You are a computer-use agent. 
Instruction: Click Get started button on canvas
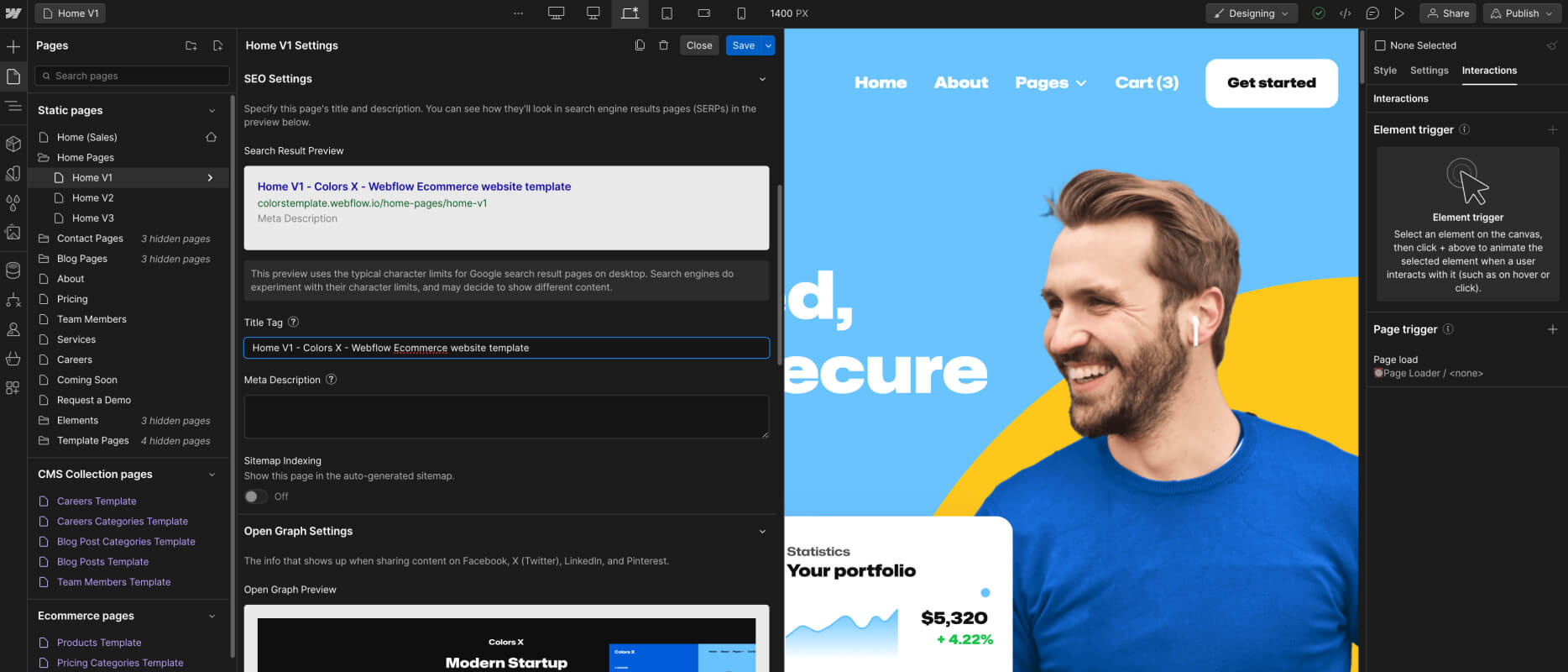[x=1272, y=82]
